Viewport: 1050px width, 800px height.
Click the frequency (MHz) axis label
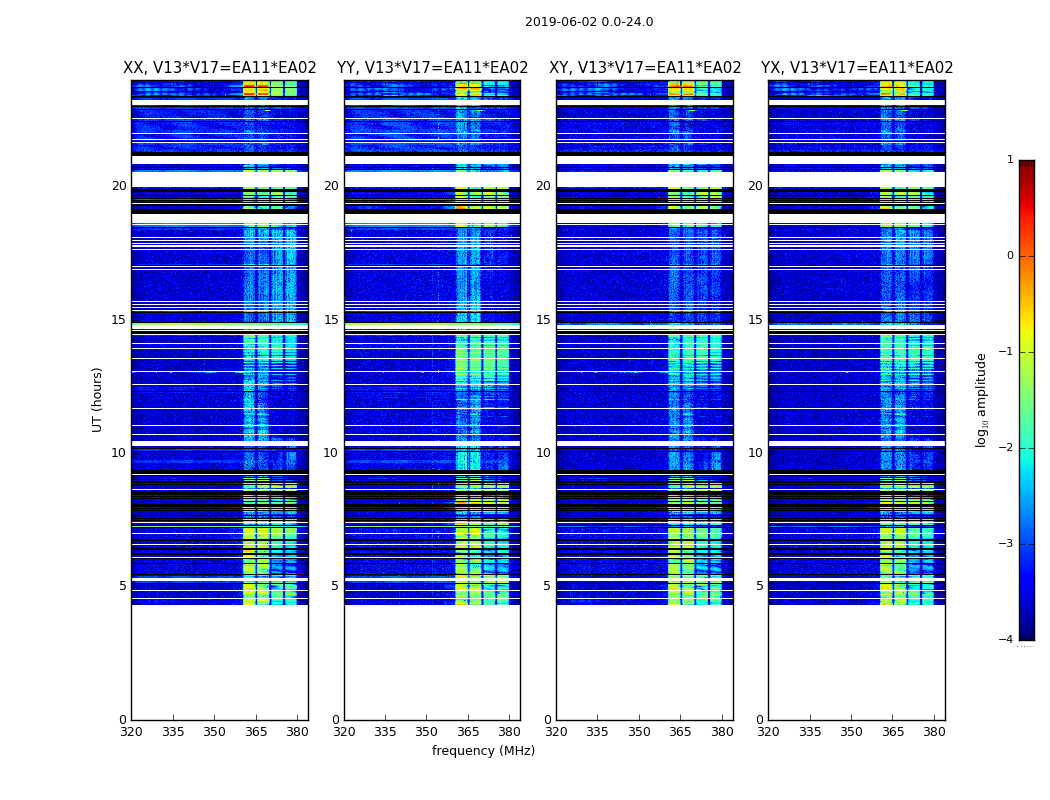point(483,750)
